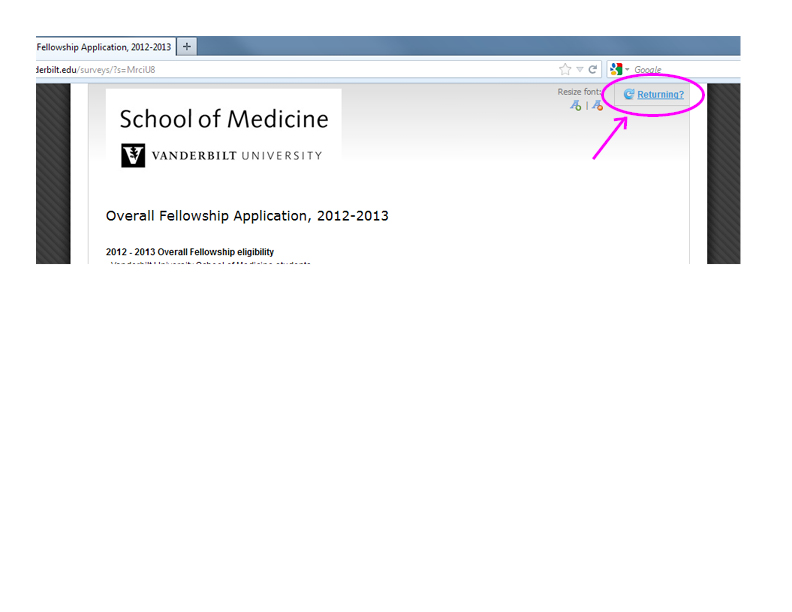Click the Overall Fellowship eligibility bold text

190,251
